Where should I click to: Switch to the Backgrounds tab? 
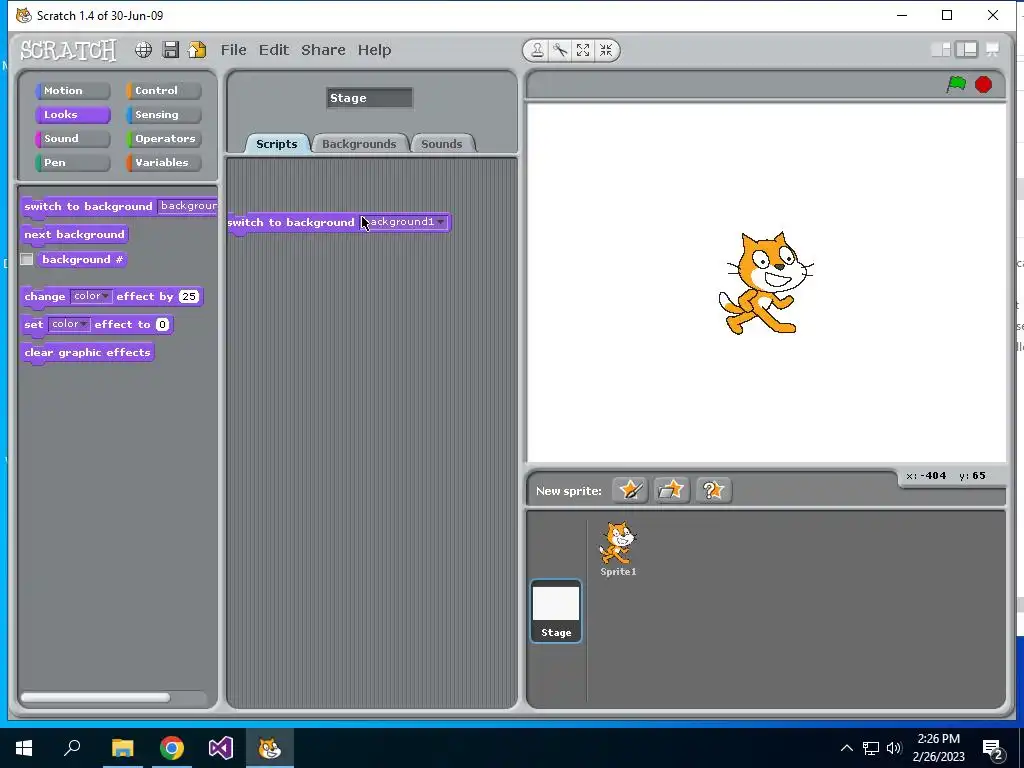click(x=359, y=144)
